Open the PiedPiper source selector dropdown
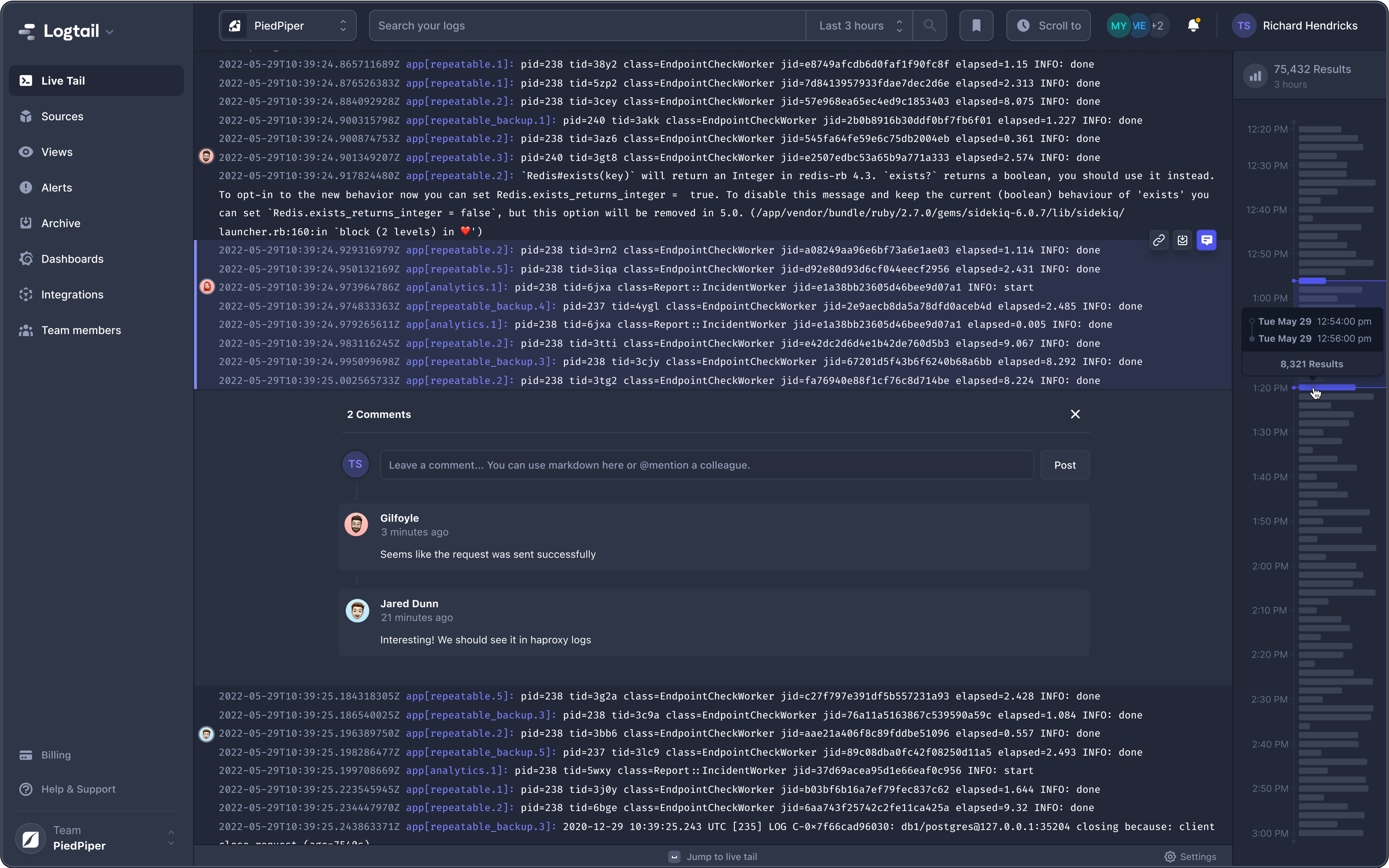The height and width of the screenshot is (868, 1389). tap(287, 26)
